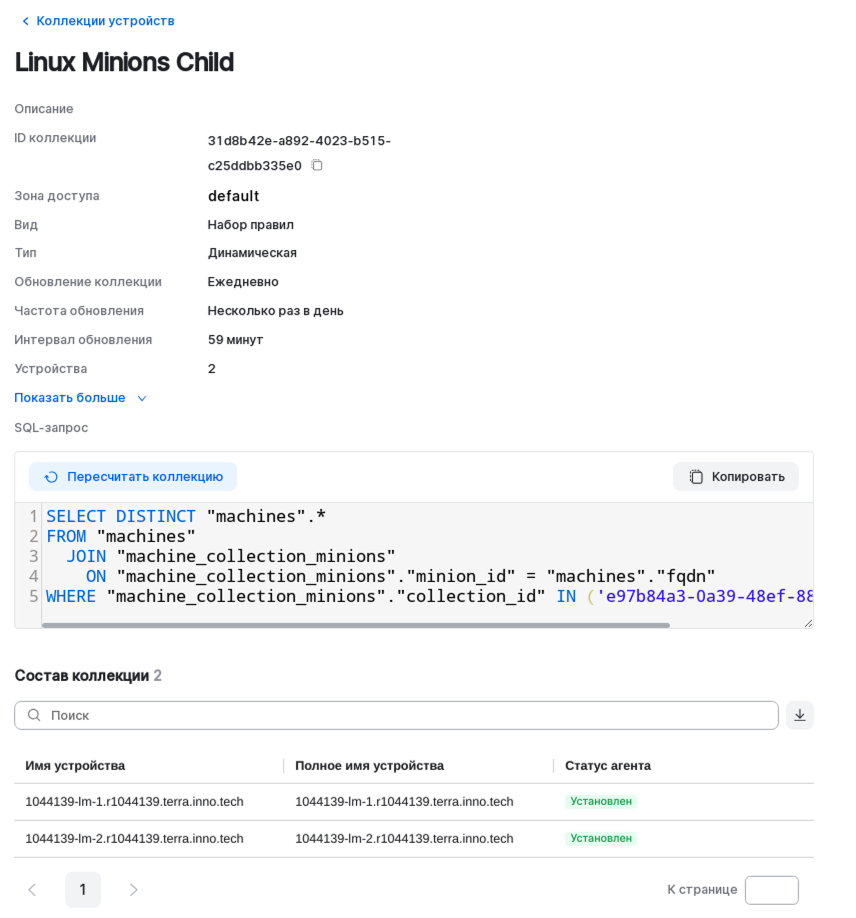The image size is (856, 918).
Task: Expand the Показать больше section
Action: coord(70,398)
